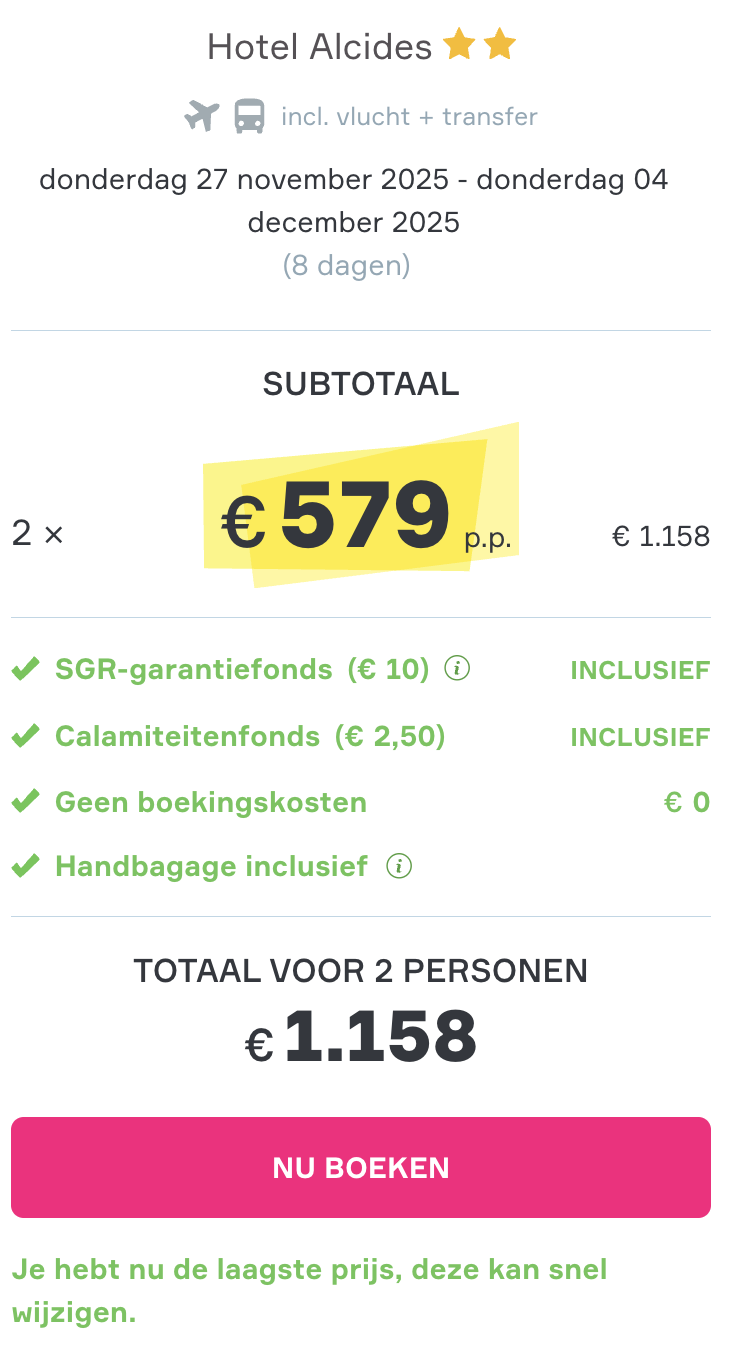Image resolution: width=736 pixels, height=1346 pixels.
Task: Click the bus transfer icon
Action: [x=251, y=115]
